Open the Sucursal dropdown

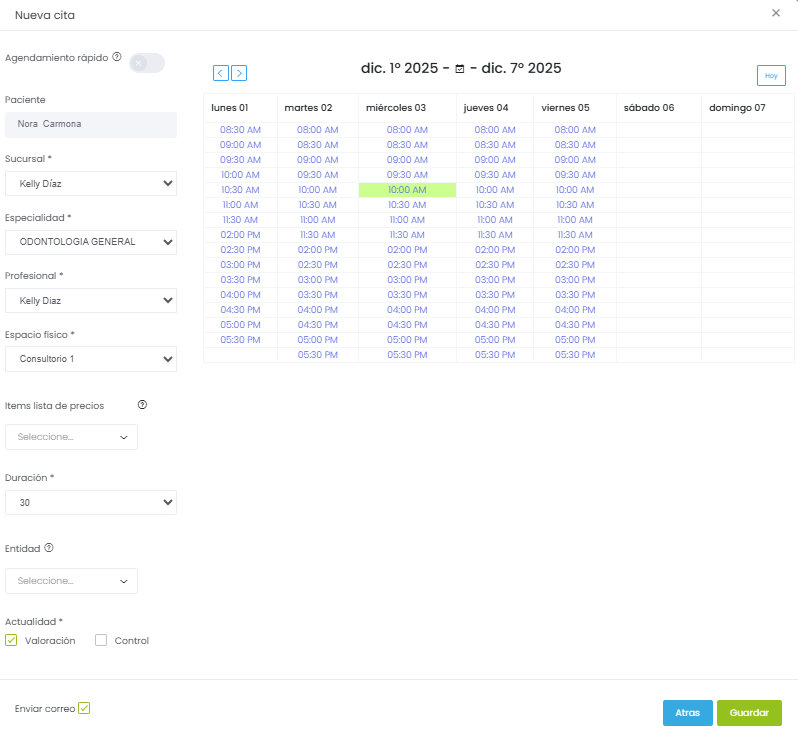click(x=91, y=183)
